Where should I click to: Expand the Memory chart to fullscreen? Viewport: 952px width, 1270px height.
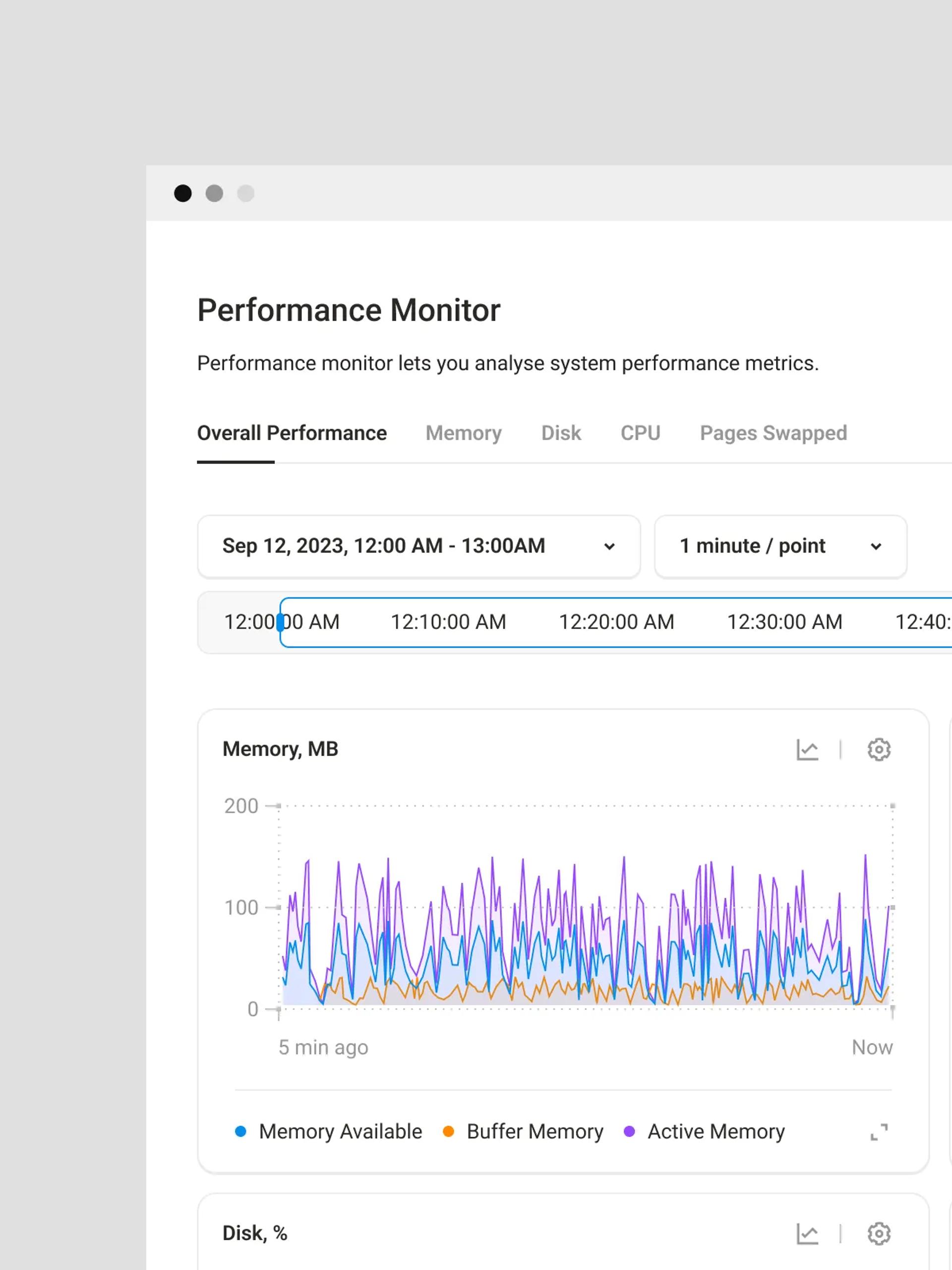[x=879, y=1132]
